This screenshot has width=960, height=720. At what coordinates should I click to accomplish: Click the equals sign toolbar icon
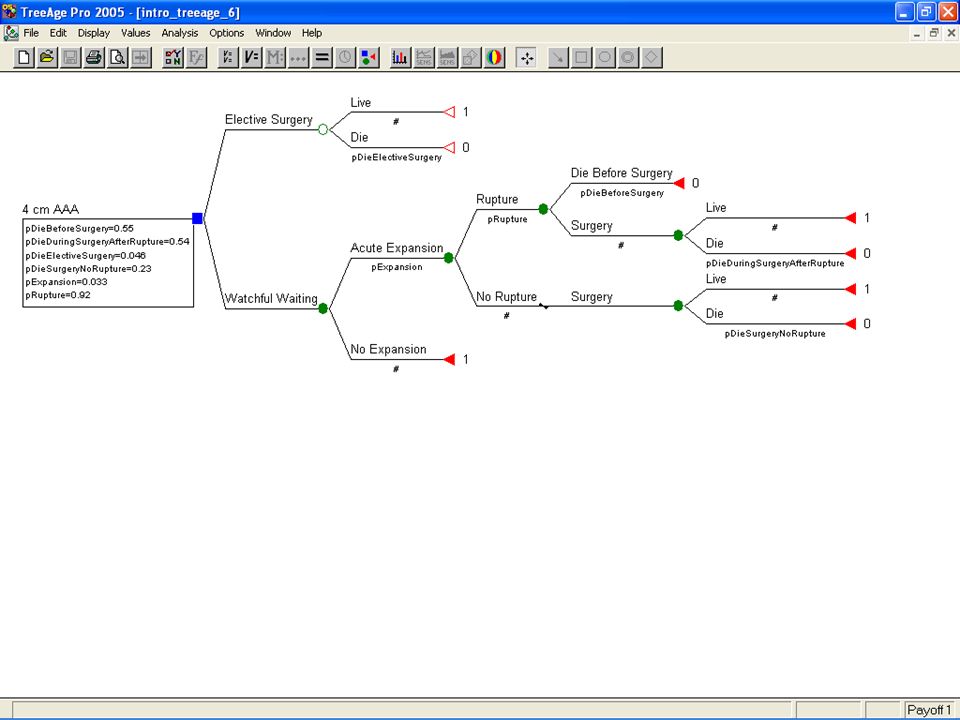click(x=321, y=58)
